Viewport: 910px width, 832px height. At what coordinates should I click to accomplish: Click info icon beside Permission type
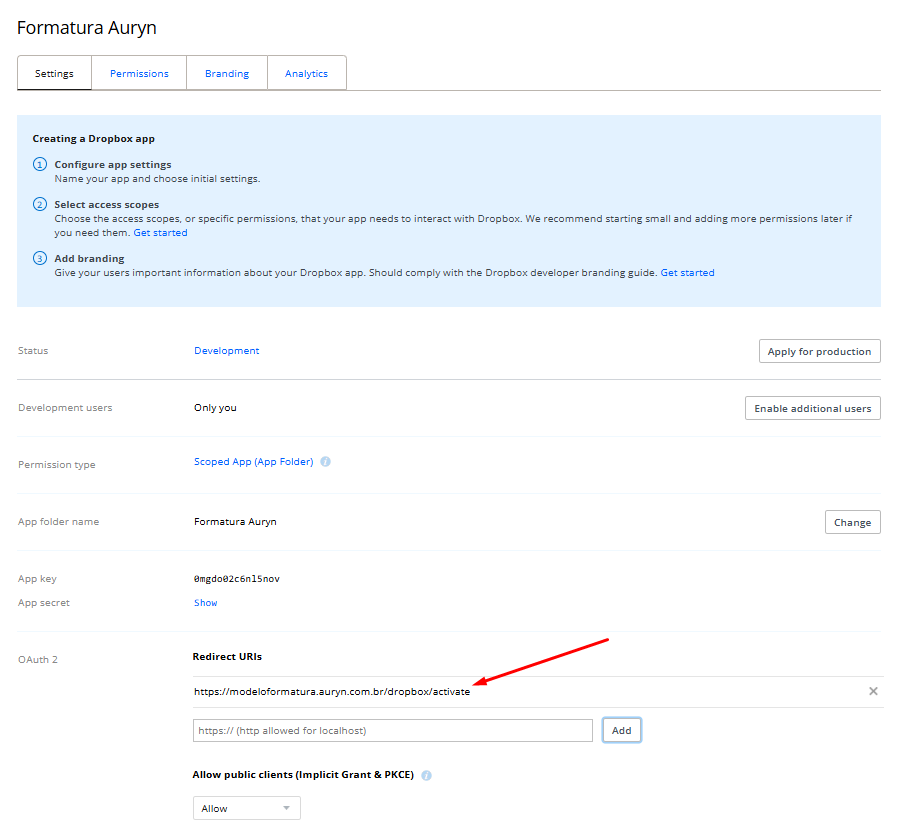click(326, 462)
